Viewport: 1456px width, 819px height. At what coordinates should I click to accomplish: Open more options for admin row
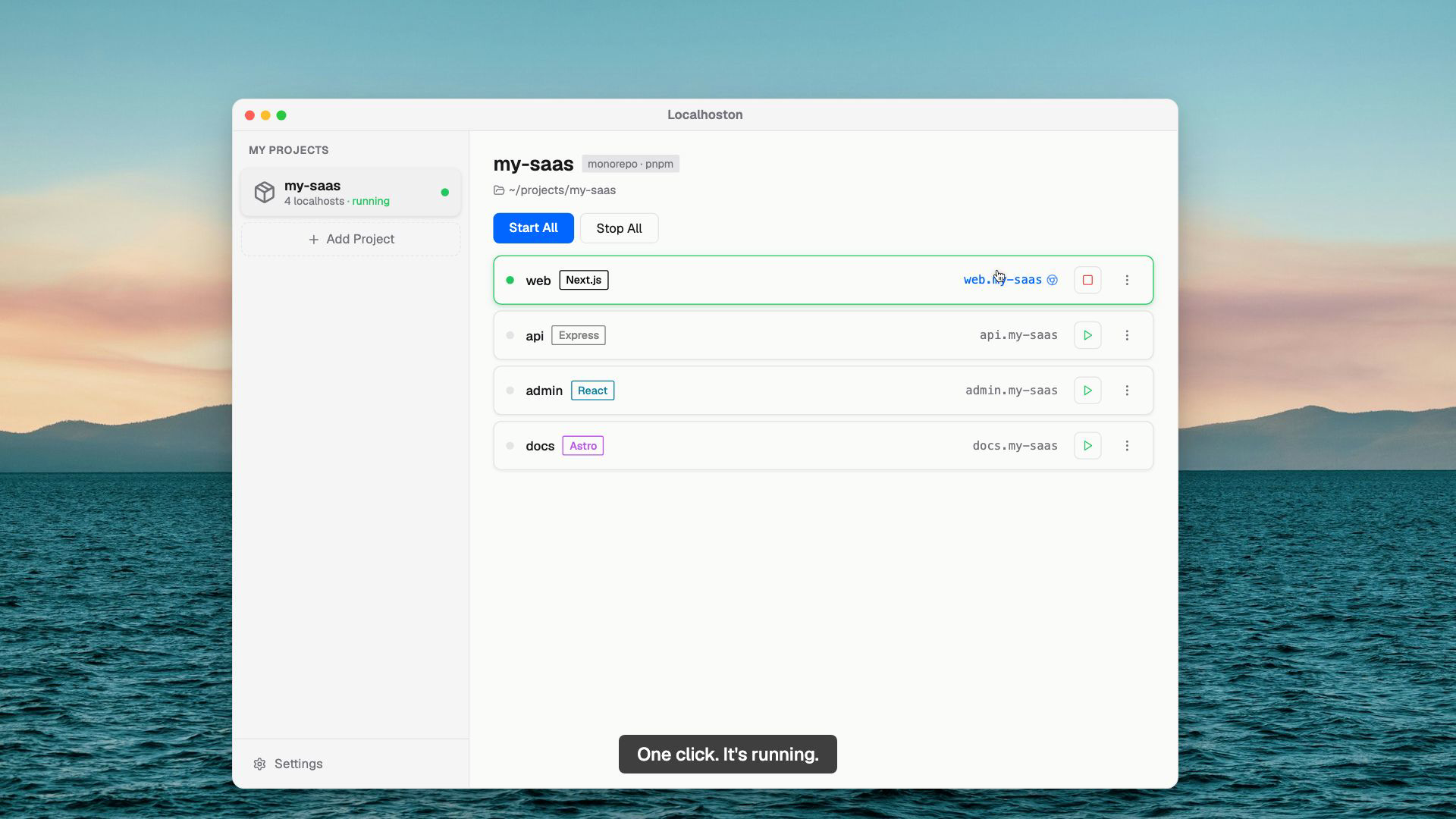coord(1127,391)
